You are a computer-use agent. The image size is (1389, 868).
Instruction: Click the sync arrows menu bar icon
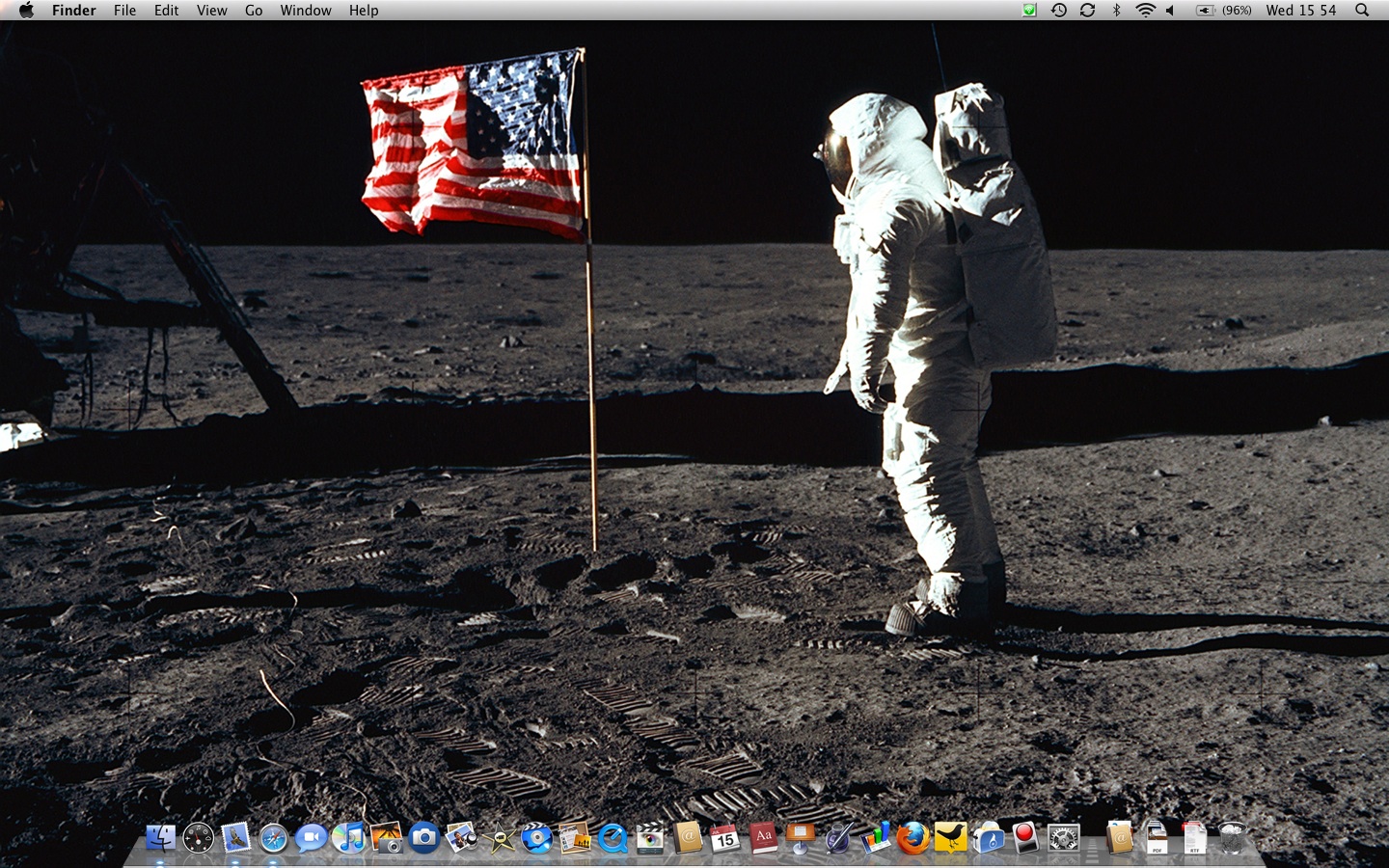[1088, 11]
